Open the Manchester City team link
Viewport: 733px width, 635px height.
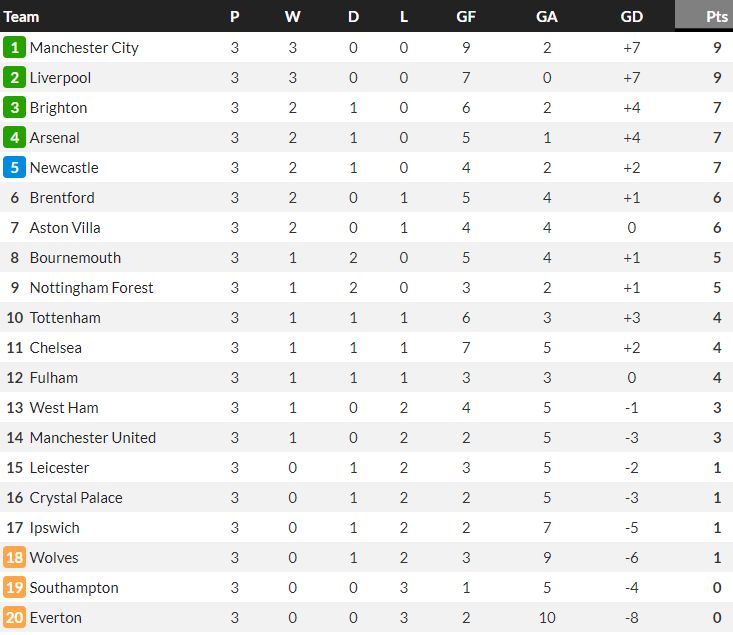pos(84,47)
